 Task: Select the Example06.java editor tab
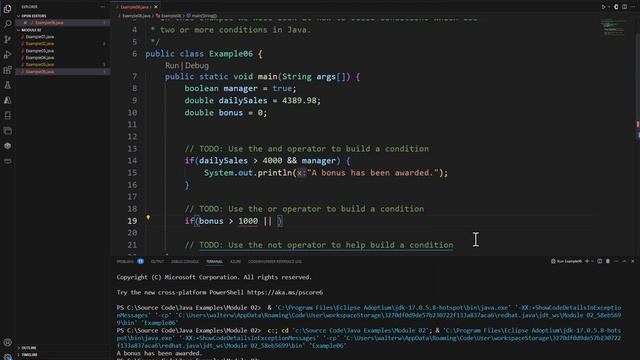(134, 7)
